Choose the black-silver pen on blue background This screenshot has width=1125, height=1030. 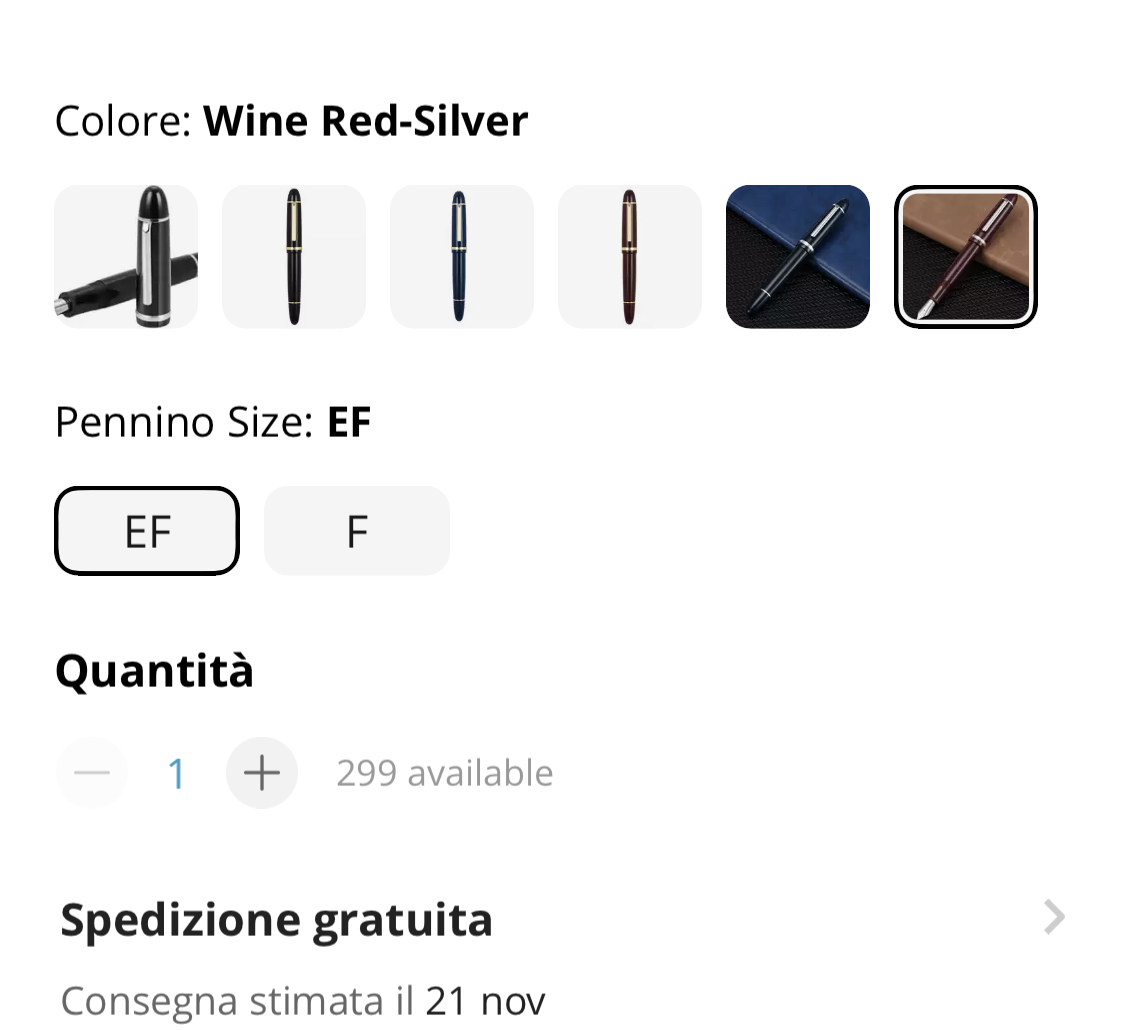798,256
